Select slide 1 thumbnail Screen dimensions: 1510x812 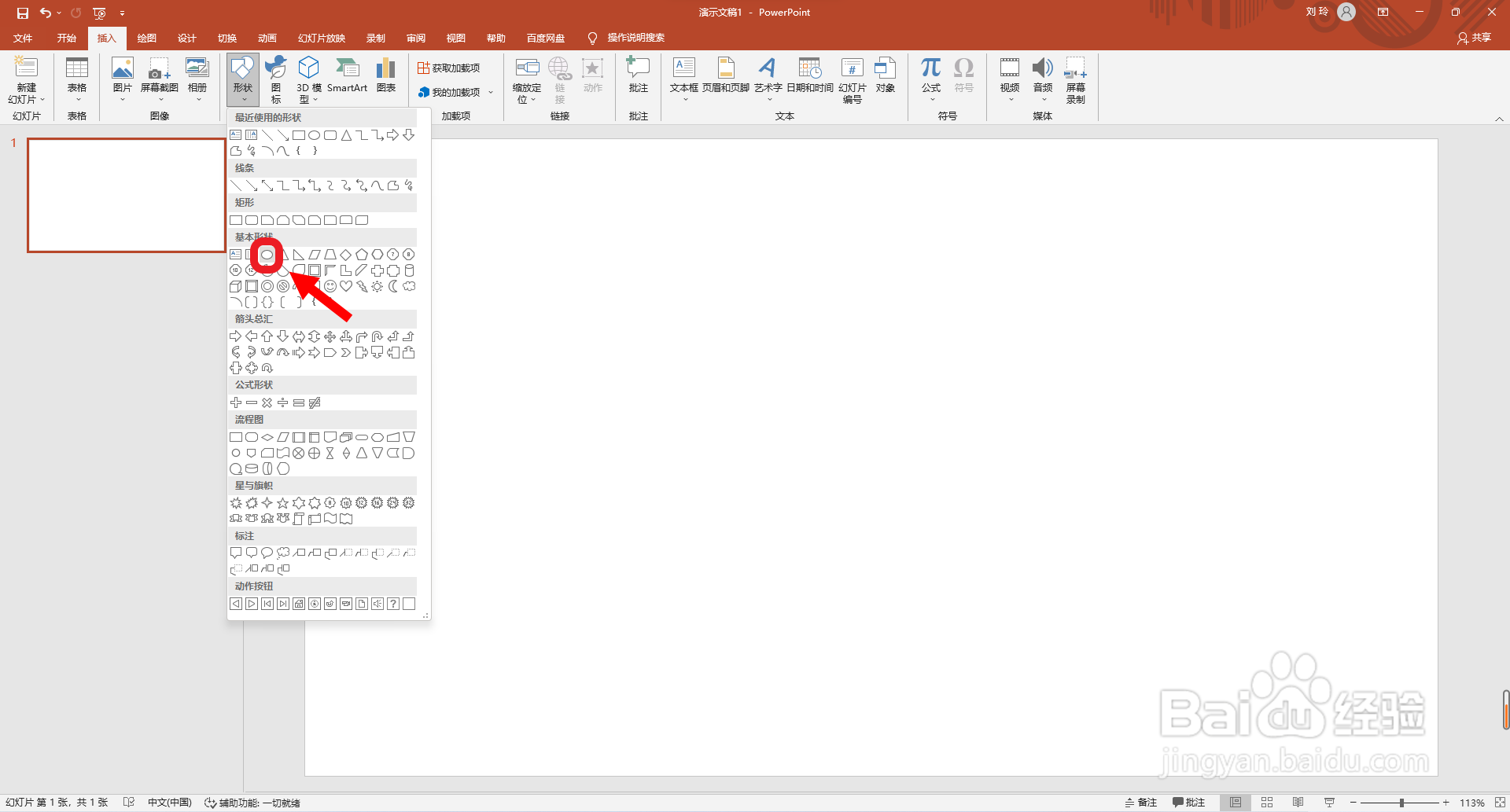127,196
